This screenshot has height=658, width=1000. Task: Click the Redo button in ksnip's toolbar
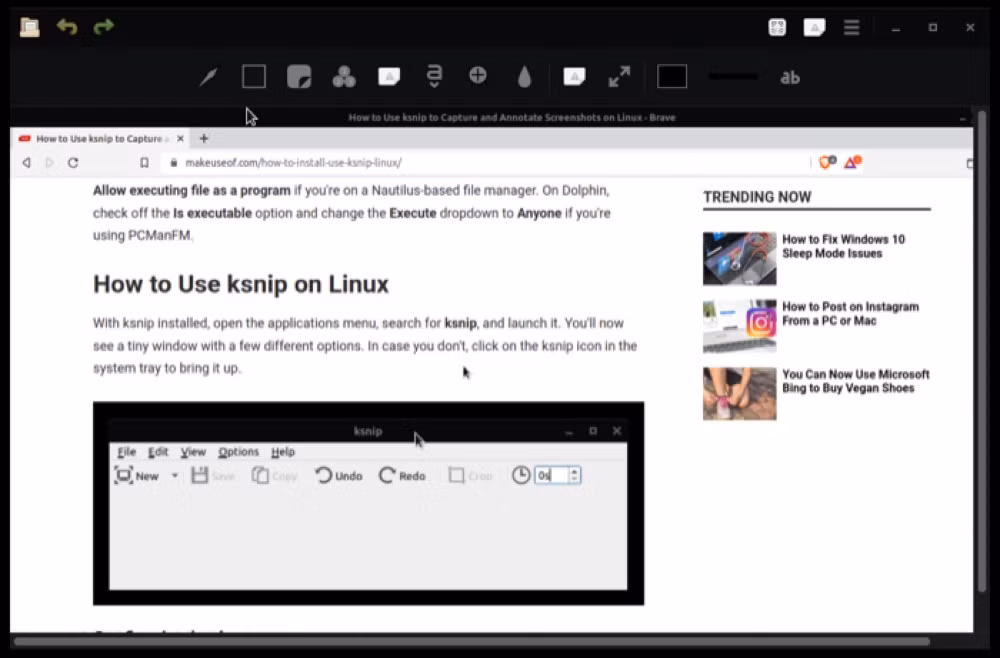402,476
